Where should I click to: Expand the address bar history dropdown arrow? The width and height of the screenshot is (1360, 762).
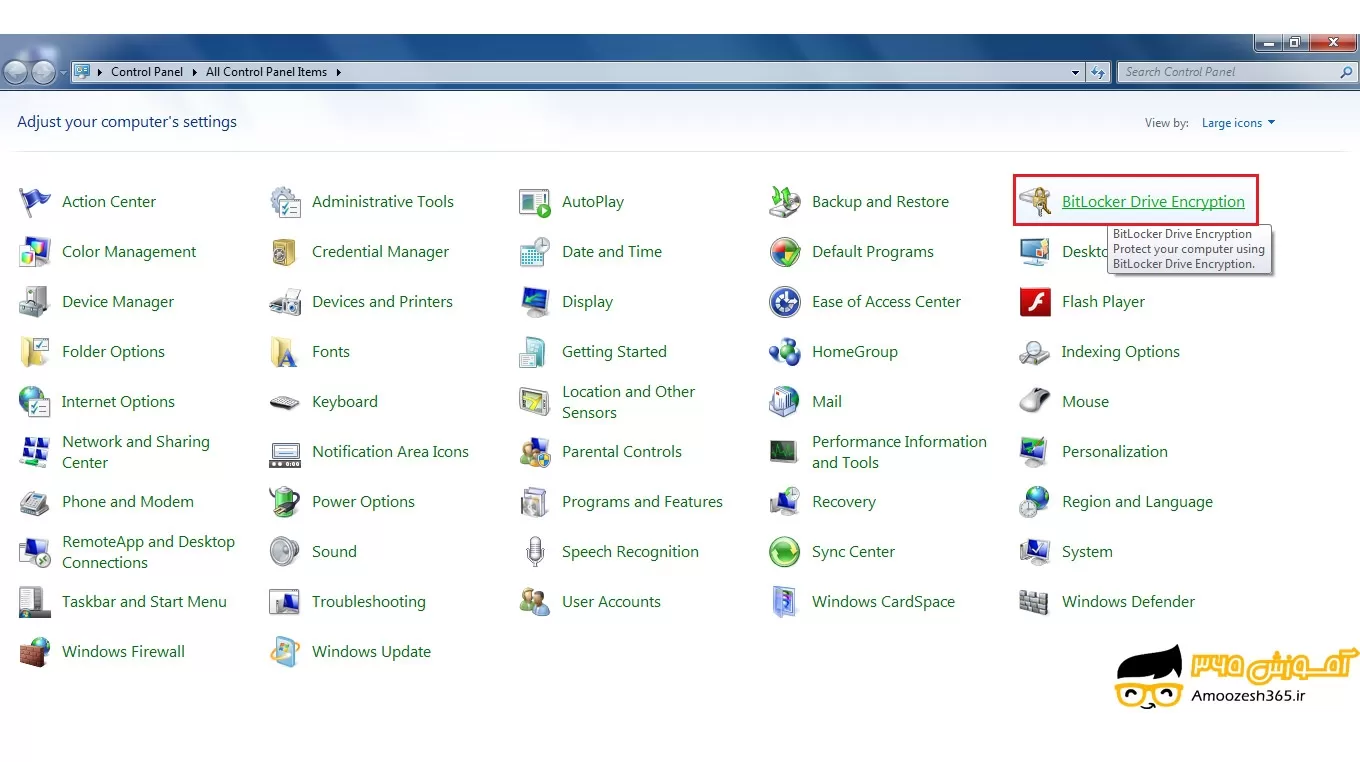(1076, 72)
